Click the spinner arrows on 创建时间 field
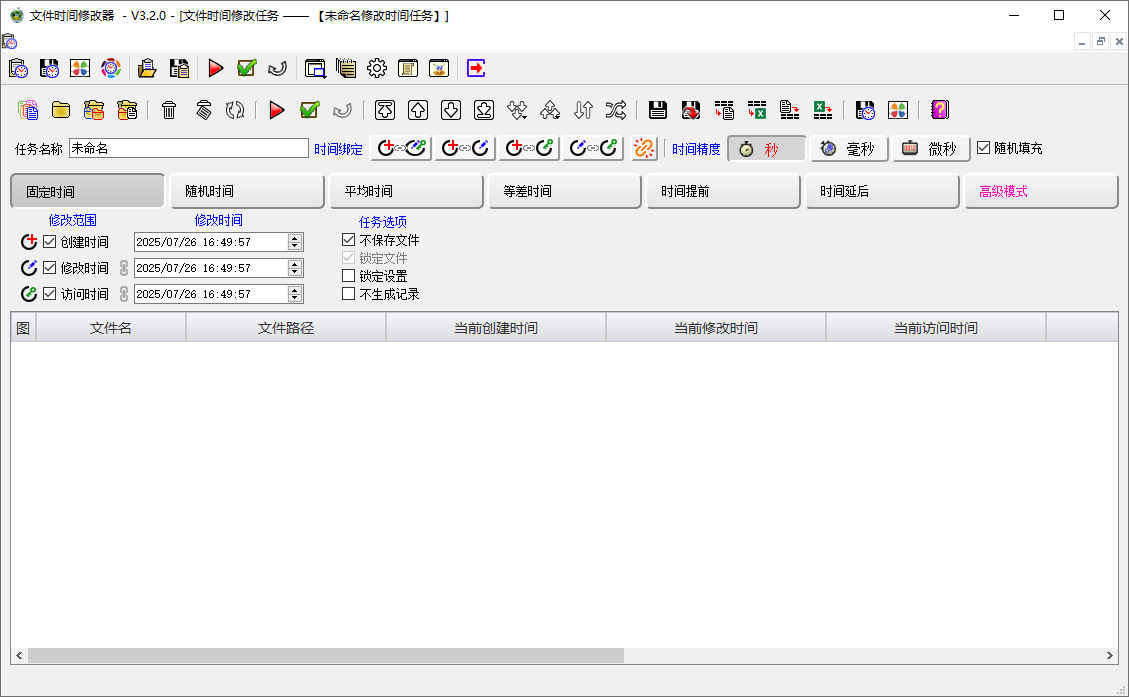1129x697 pixels. pyautogui.click(x=295, y=241)
